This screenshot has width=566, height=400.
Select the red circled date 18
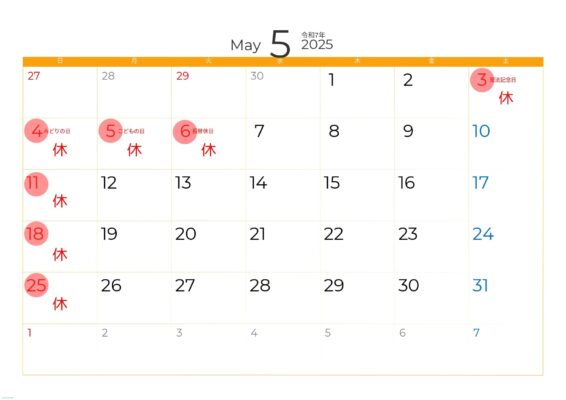click(x=36, y=234)
